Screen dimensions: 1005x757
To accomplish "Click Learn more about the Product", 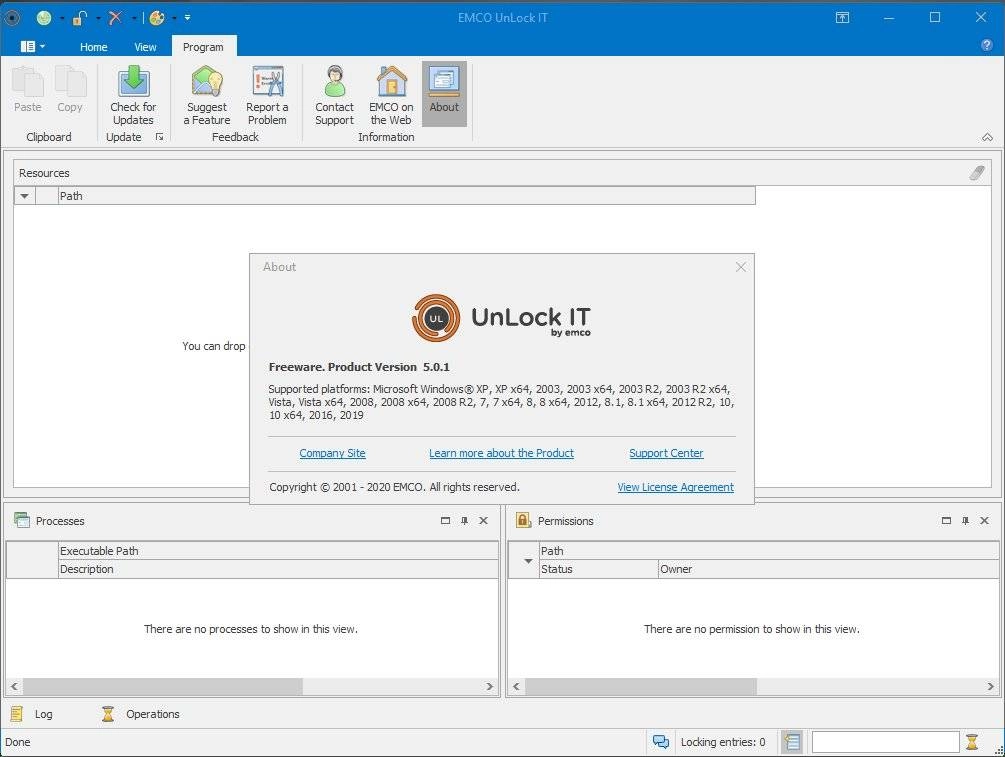I will tap(501, 453).
